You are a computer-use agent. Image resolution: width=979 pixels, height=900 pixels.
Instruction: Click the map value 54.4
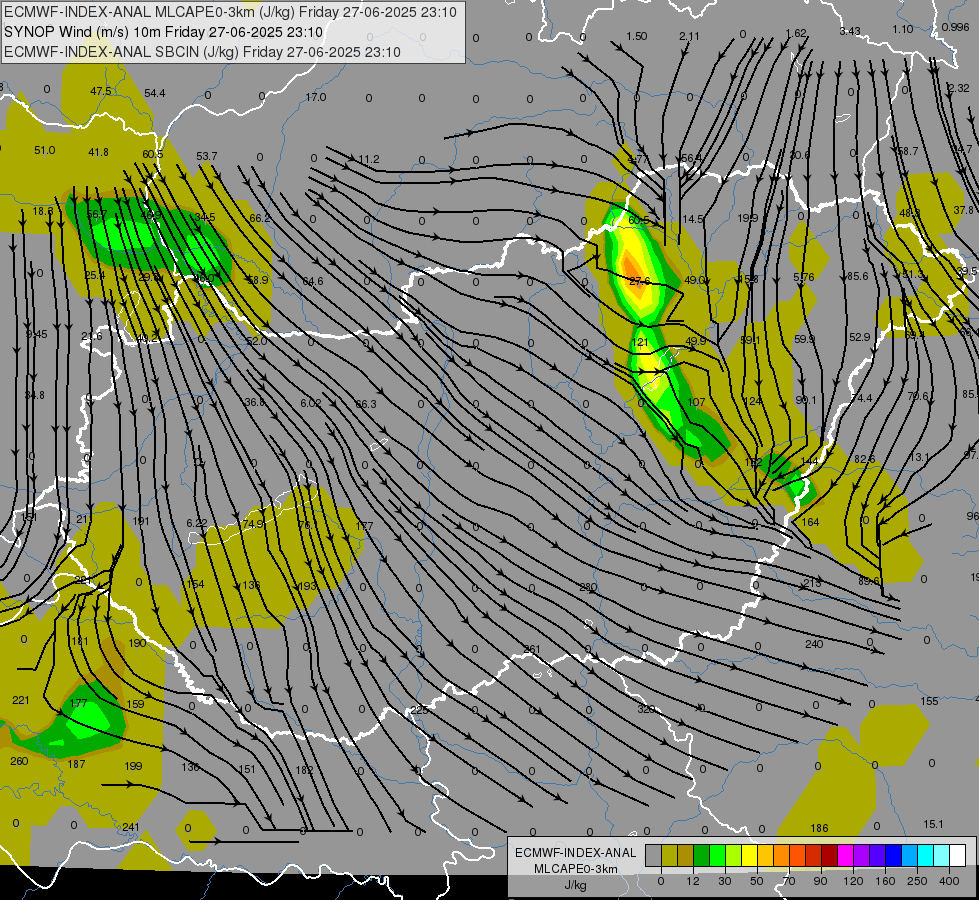(x=155, y=93)
